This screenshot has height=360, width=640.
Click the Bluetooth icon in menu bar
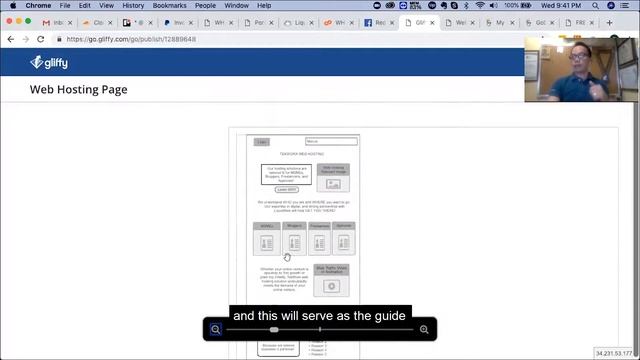[467, 6]
